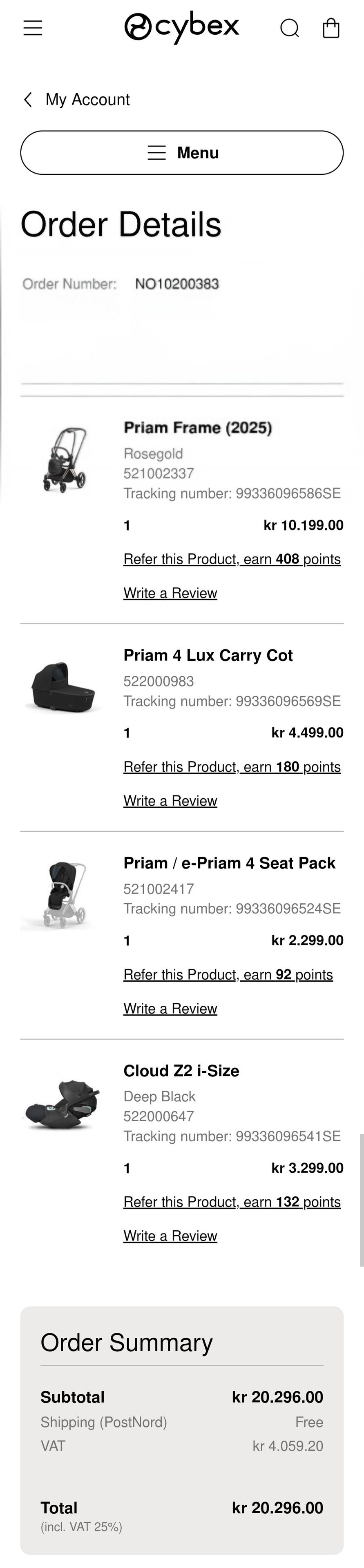
Task: Click the page scrollbar on right edge
Action: point(362,1200)
